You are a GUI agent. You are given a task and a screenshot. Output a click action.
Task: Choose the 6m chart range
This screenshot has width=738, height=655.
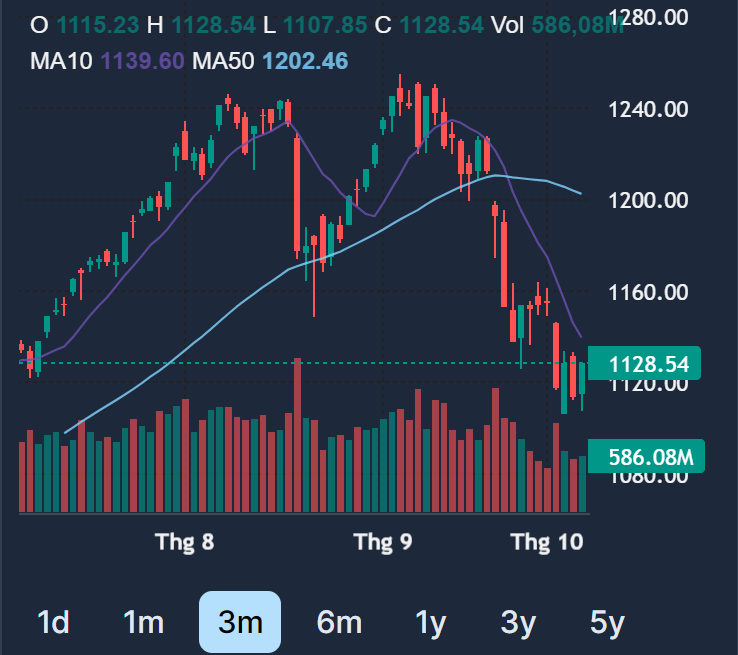pos(338,622)
